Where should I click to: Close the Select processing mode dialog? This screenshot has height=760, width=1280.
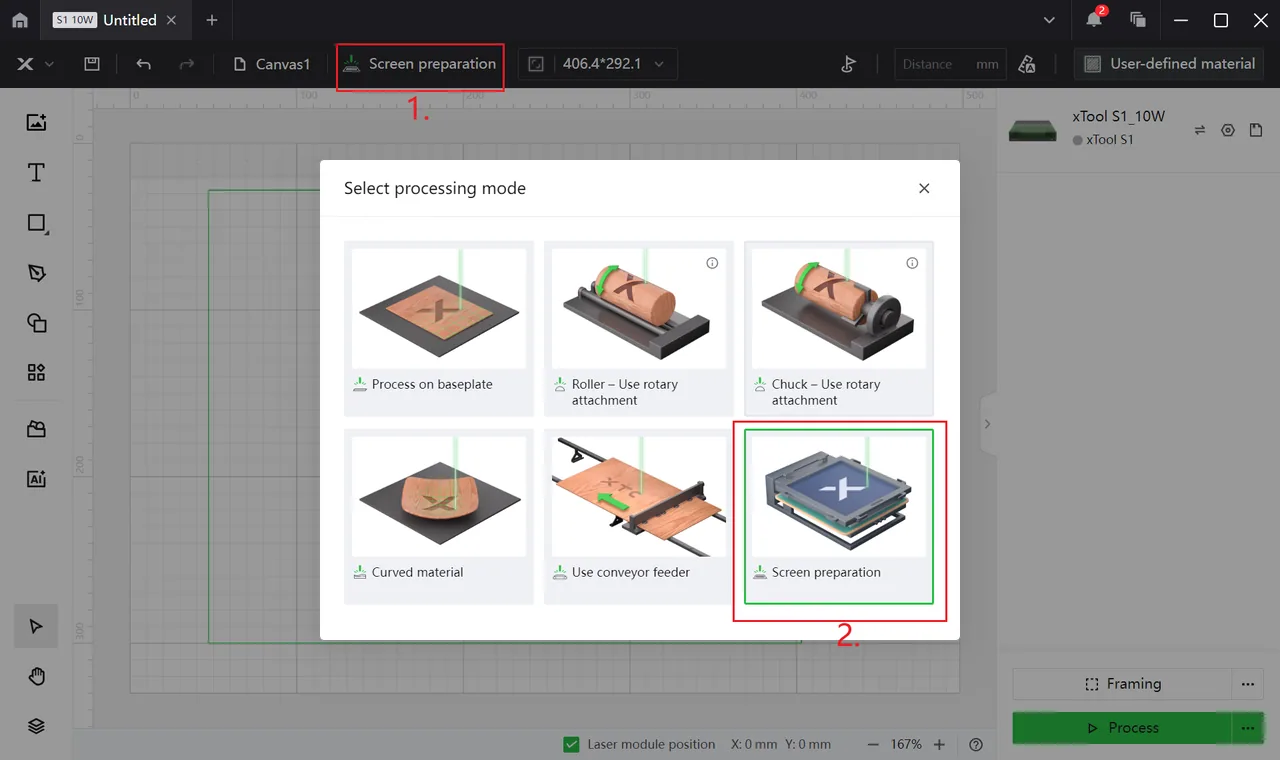pyautogui.click(x=924, y=188)
